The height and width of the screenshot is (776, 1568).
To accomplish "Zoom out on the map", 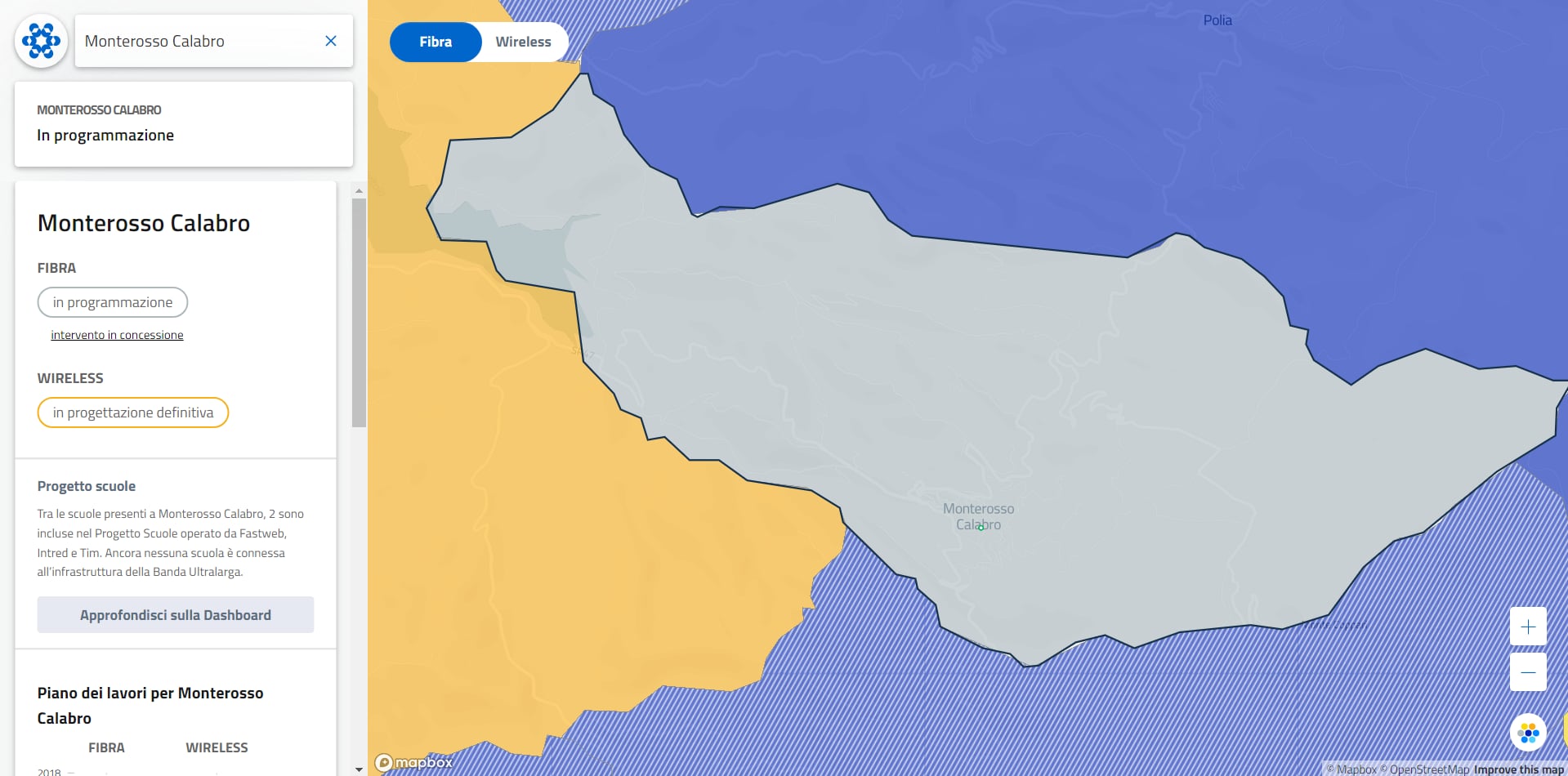I will pos(1528,672).
